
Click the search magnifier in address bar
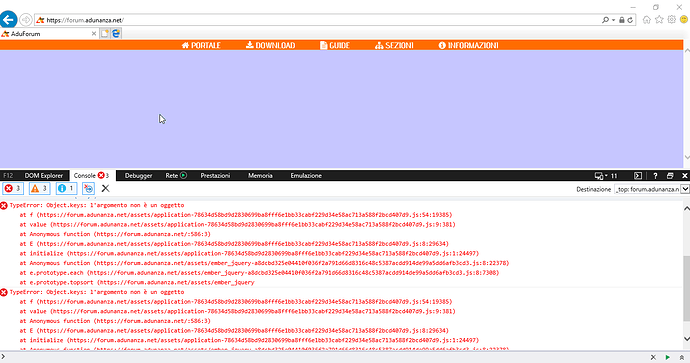pyautogui.click(x=605, y=20)
